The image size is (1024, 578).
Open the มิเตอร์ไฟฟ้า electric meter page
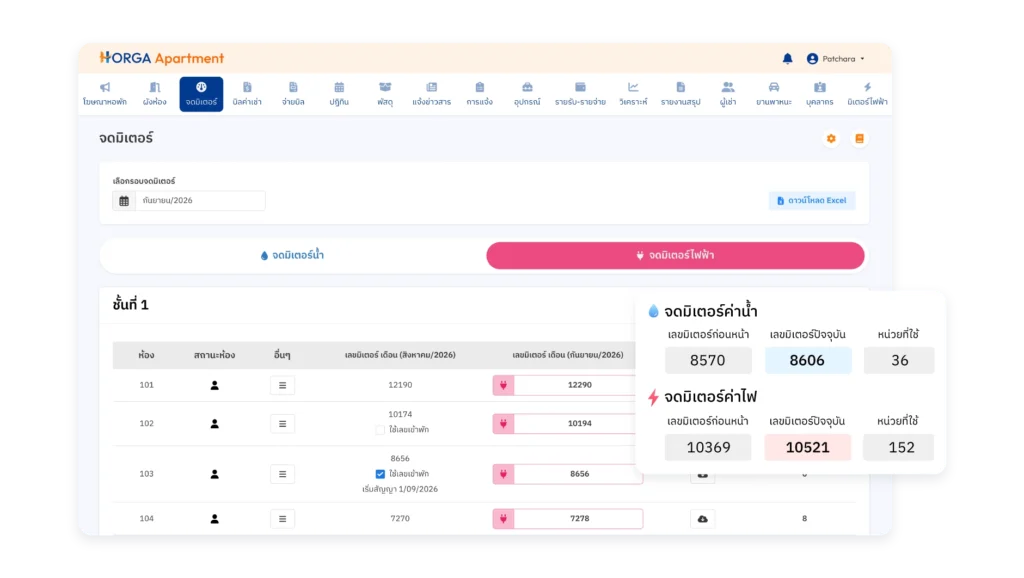pos(867,94)
